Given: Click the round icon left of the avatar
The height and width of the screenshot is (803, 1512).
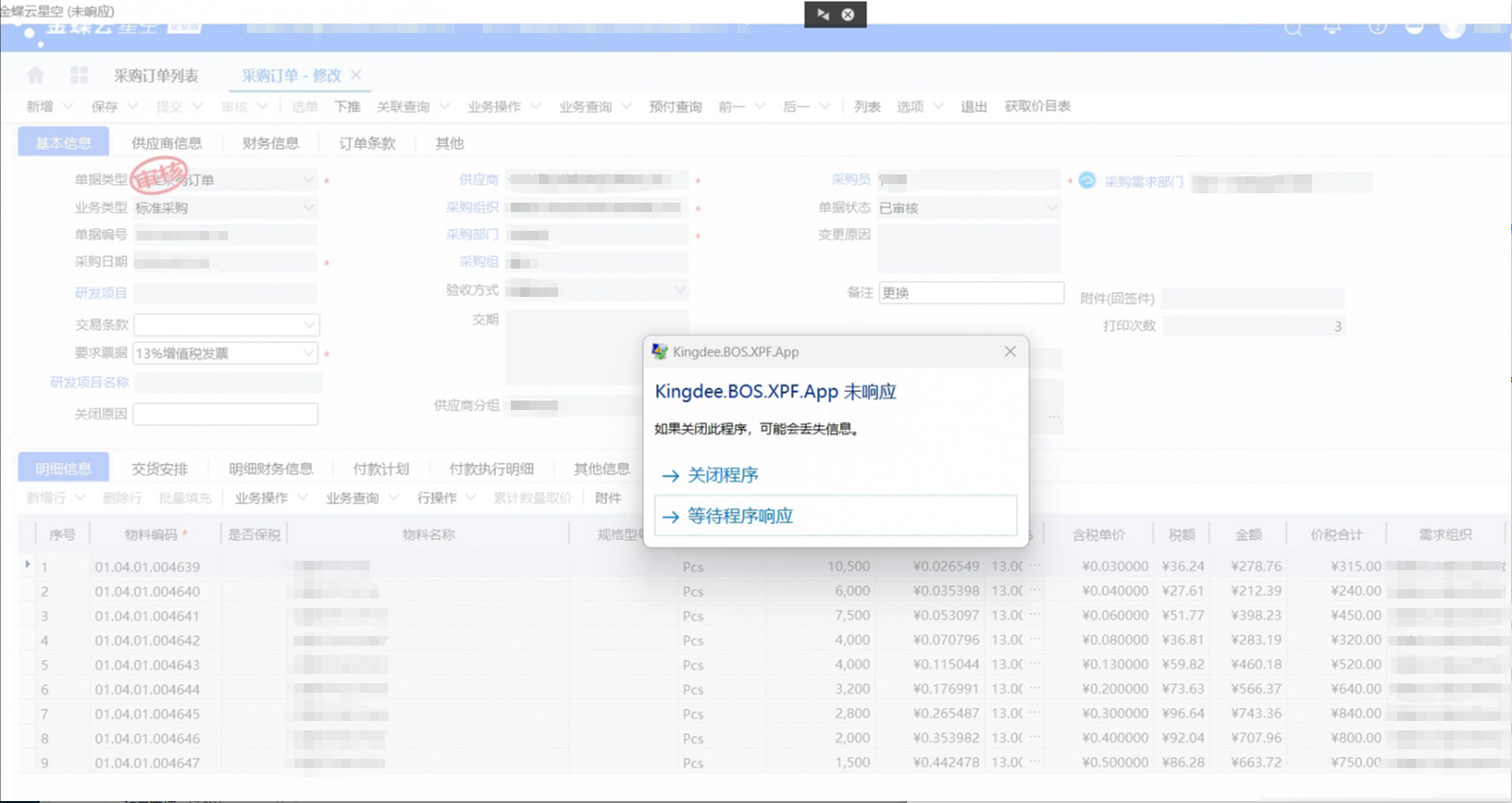Looking at the screenshot, I should [1414, 28].
